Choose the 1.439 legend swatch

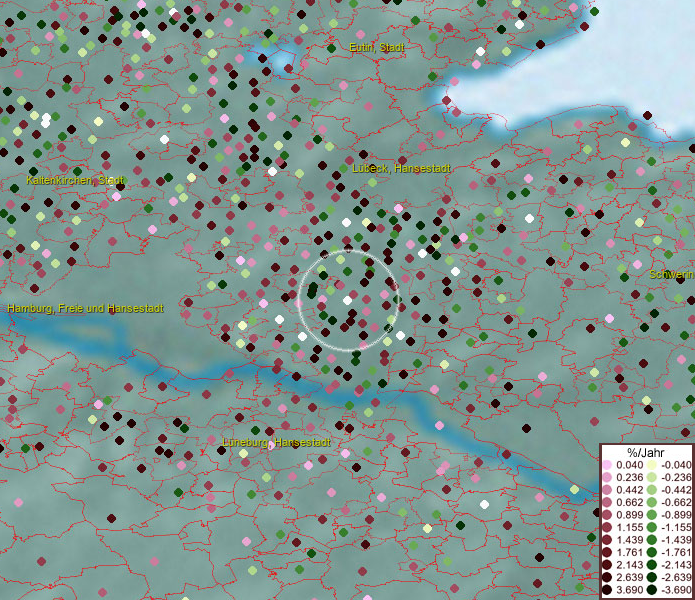tap(607, 540)
